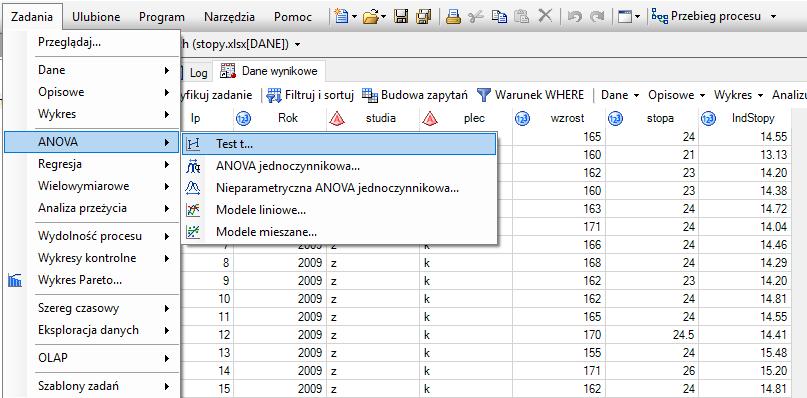Image resolution: width=807 pixels, height=398 pixels.
Task: Click the Modele liniowe icon
Action: click(x=193, y=210)
